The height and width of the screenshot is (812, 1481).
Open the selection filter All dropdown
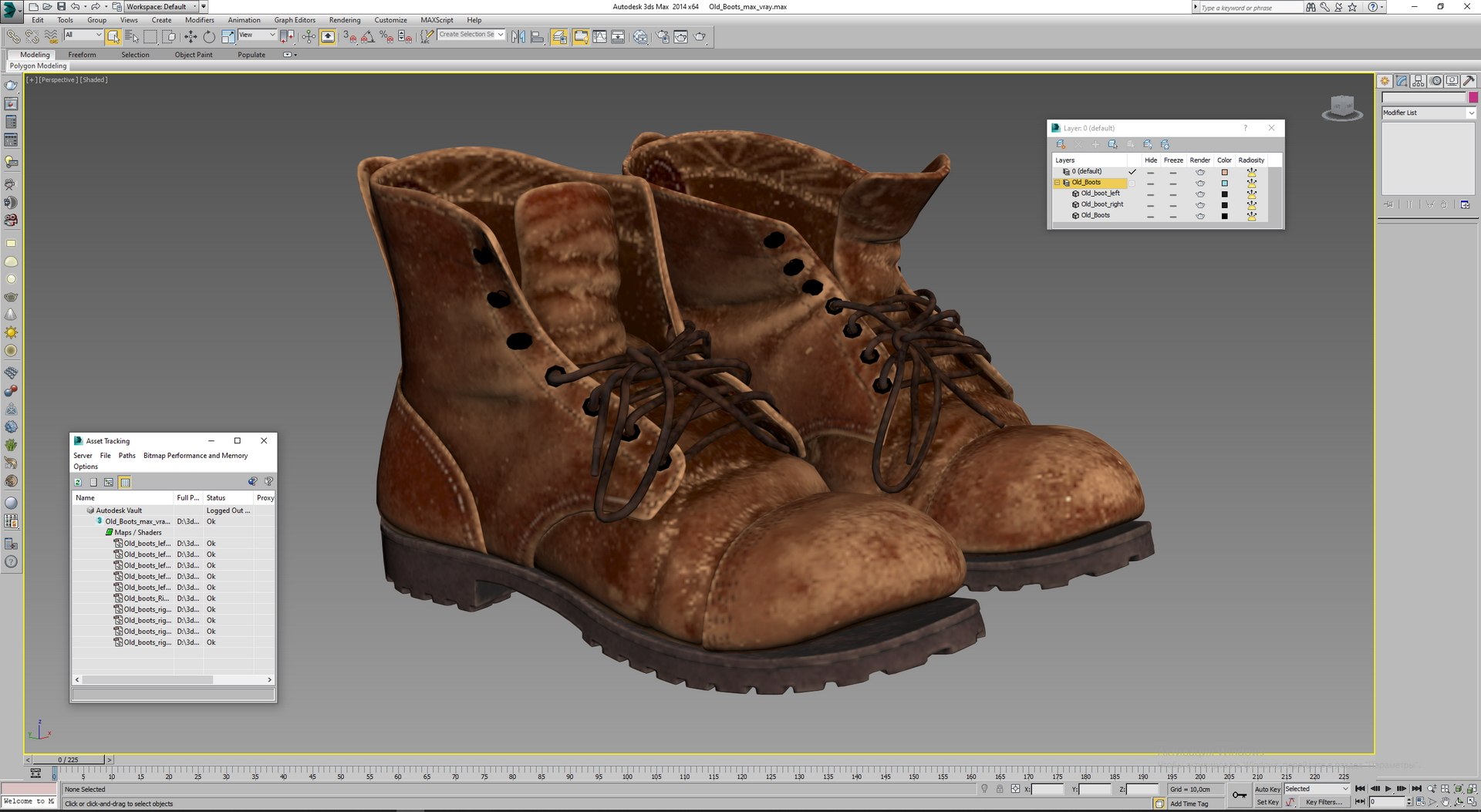(83, 35)
